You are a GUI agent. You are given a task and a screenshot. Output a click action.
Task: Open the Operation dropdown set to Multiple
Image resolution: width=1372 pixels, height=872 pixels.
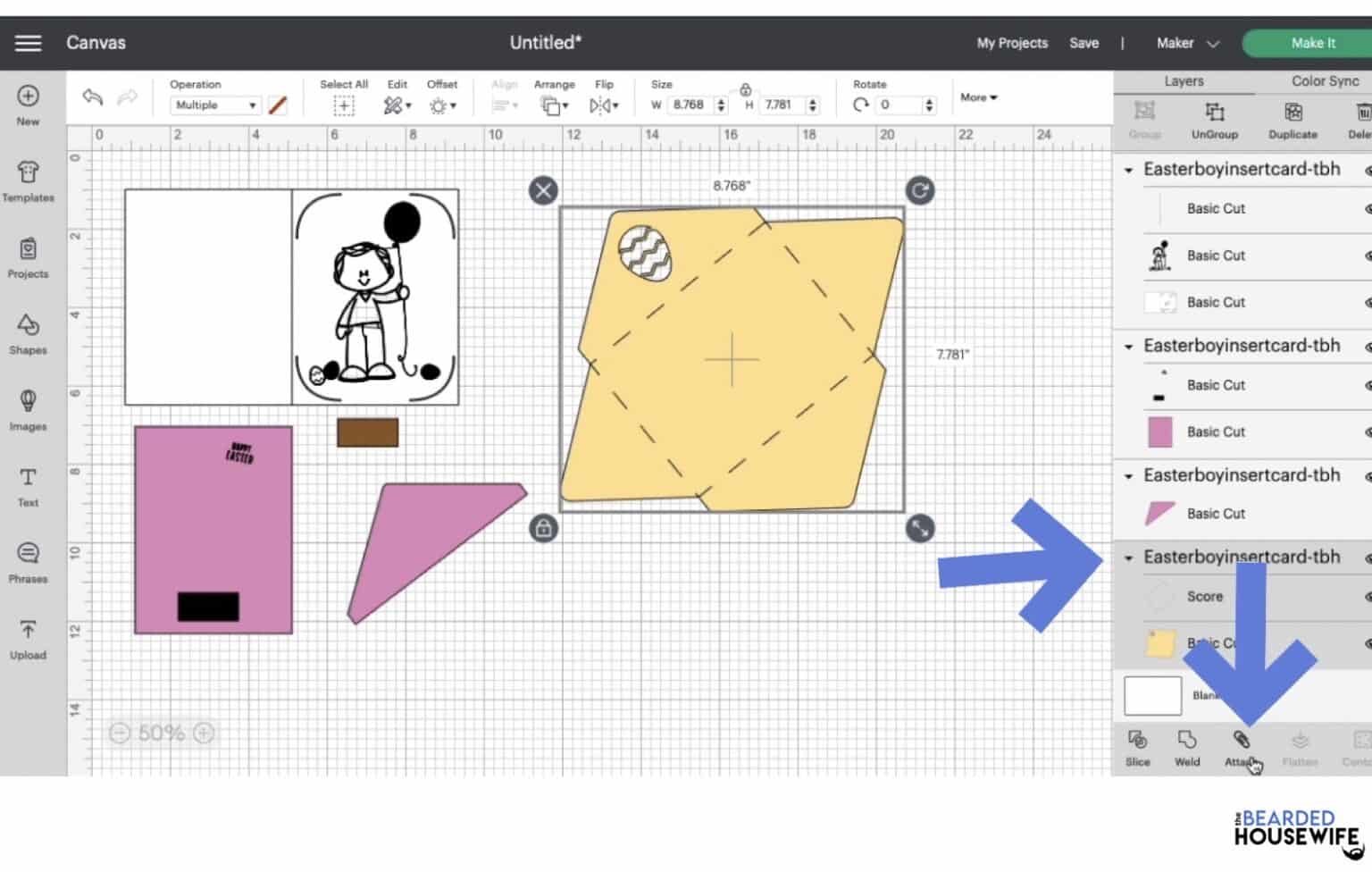[215, 105]
